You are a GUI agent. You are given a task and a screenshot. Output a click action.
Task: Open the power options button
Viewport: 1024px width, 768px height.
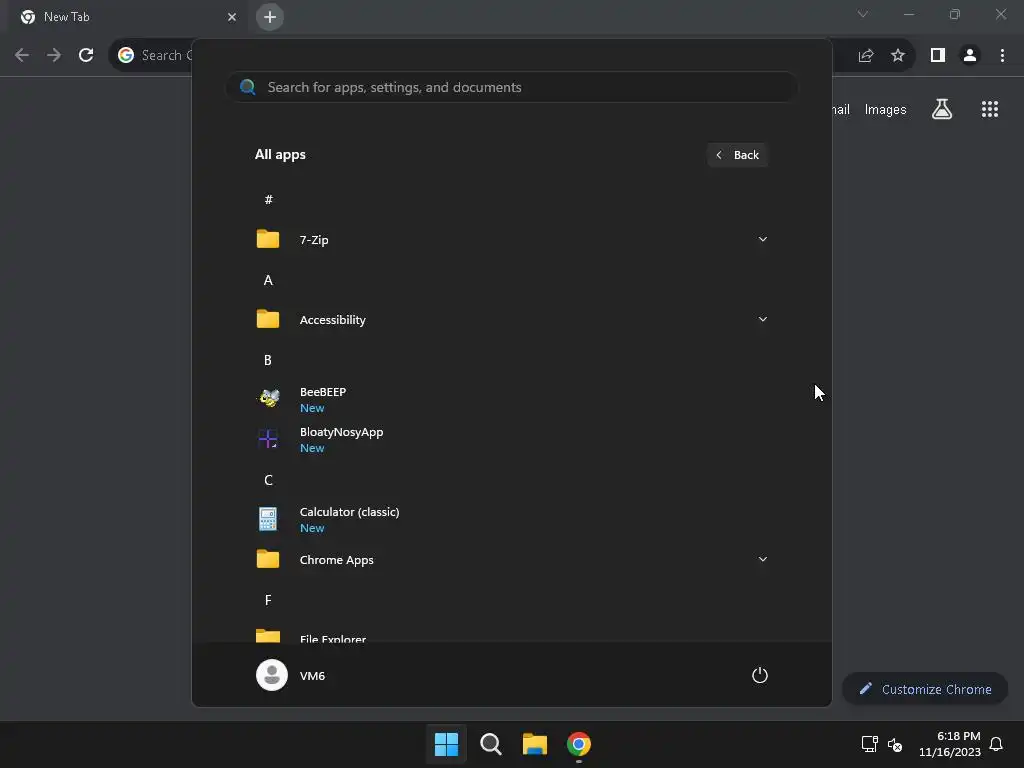coord(760,675)
